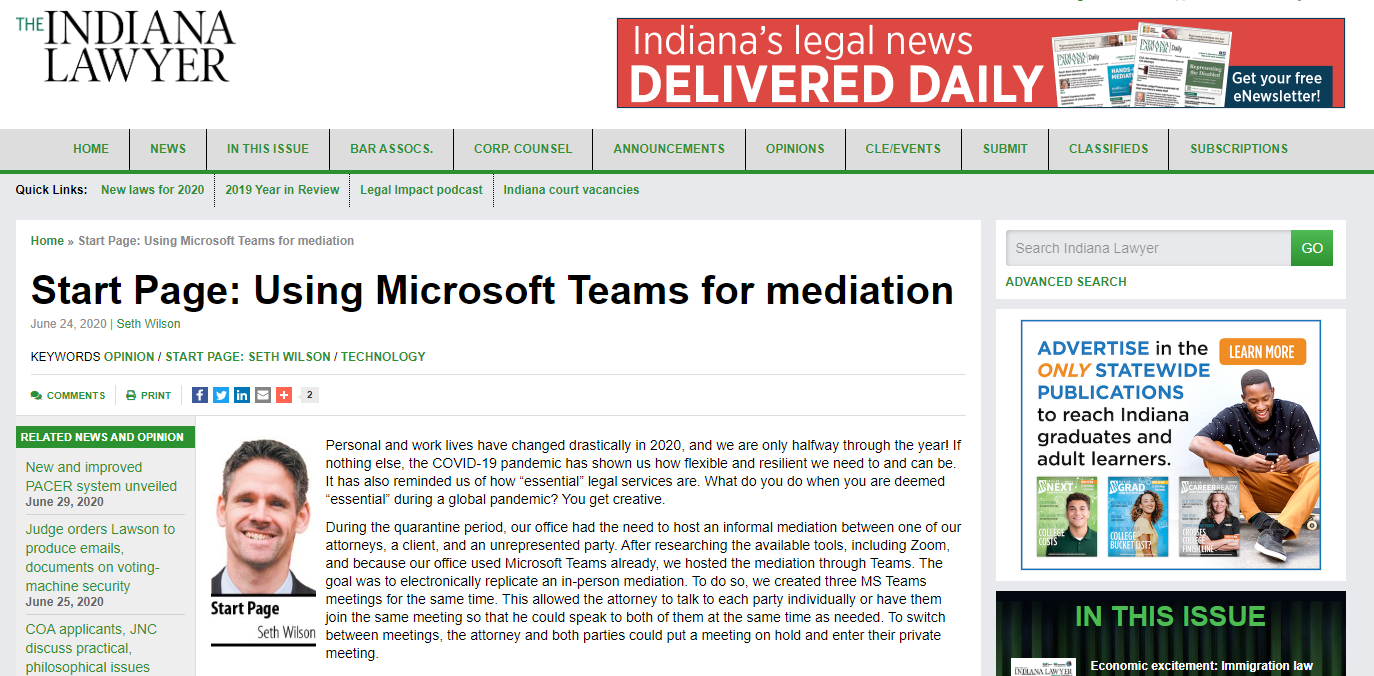Click the green GO search button
Image resolution: width=1374 pixels, height=676 pixels.
point(1312,248)
